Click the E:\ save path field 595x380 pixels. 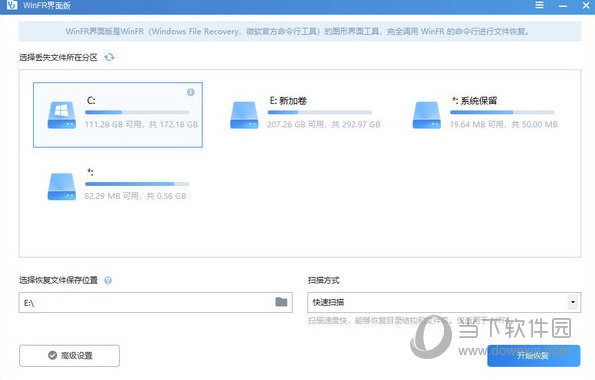pos(156,303)
